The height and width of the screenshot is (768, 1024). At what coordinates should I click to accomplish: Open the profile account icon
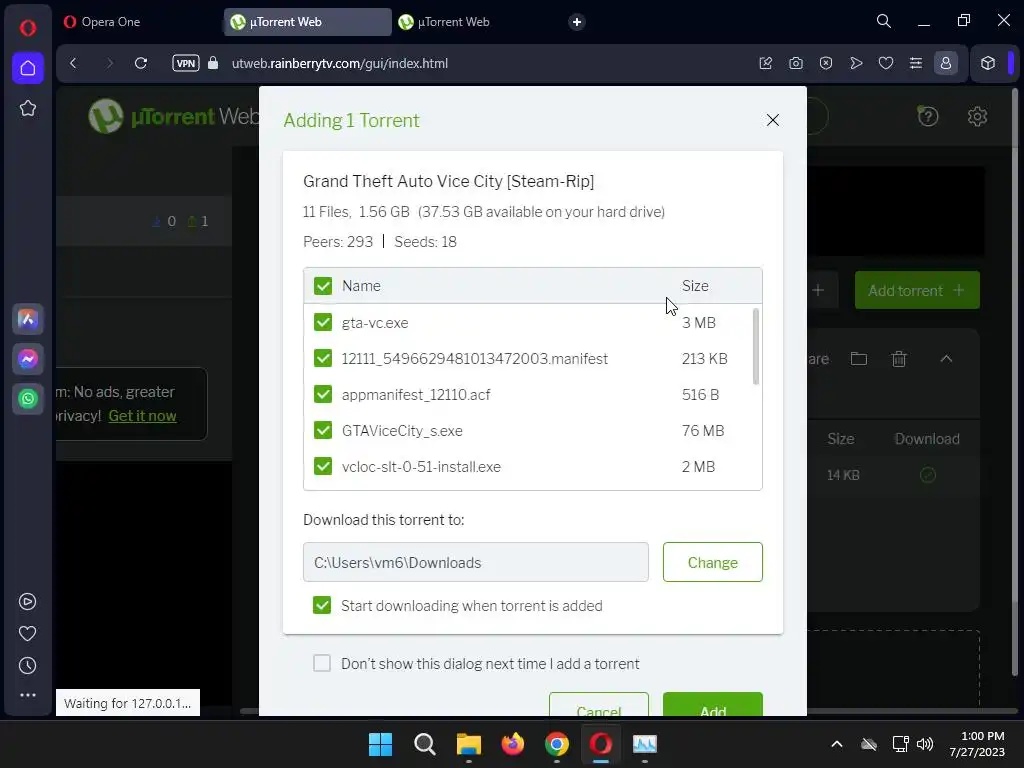pyautogui.click(x=946, y=63)
